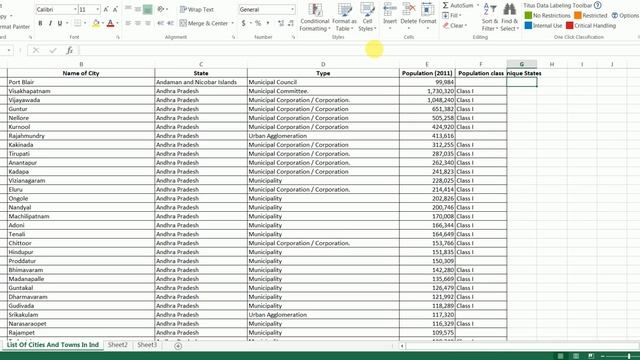Viewport: 640px width, 360px height.
Task: Click the Format Painter
Action: pyautogui.click(x=15, y=27)
